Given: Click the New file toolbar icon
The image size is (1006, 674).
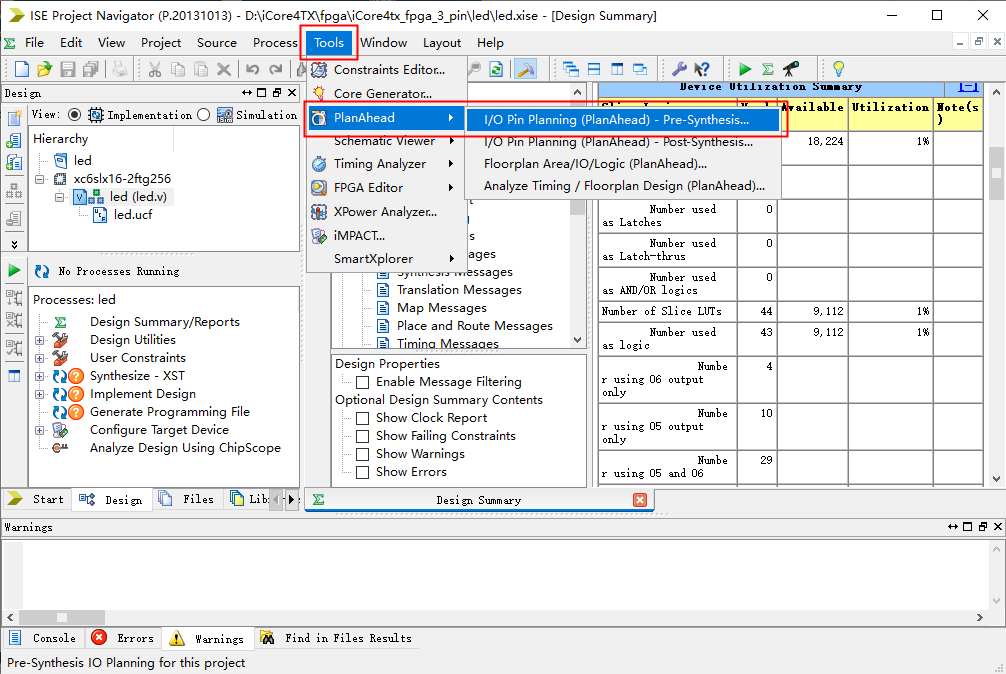Looking at the screenshot, I should (21, 69).
